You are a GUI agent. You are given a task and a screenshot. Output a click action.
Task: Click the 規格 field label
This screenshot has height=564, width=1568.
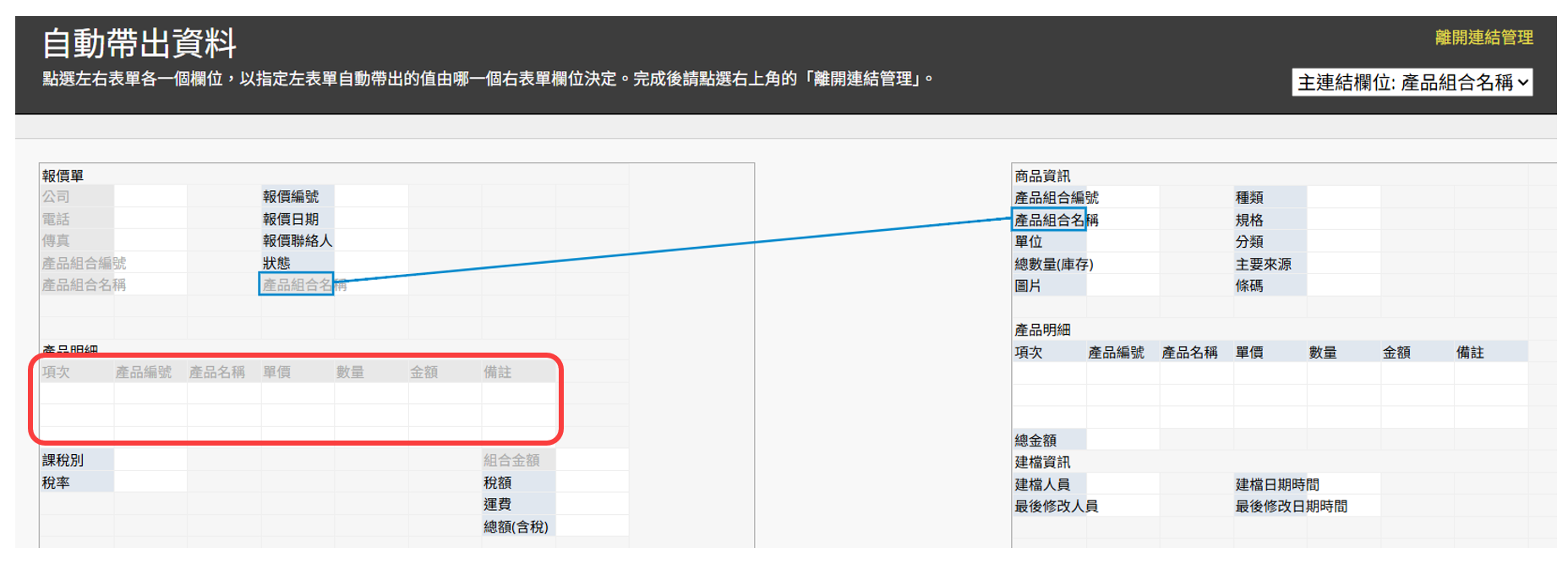(1249, 220)
